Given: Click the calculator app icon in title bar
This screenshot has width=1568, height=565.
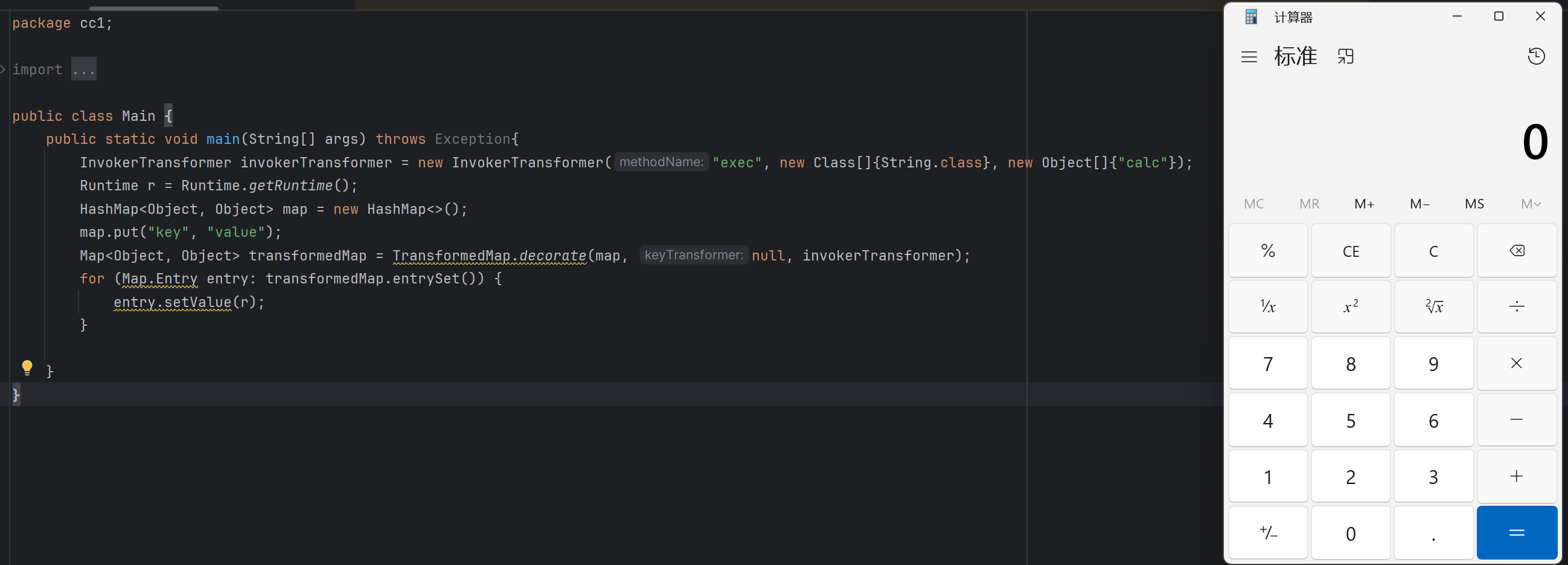Looking at the screenshot, I should (1251, 17).
